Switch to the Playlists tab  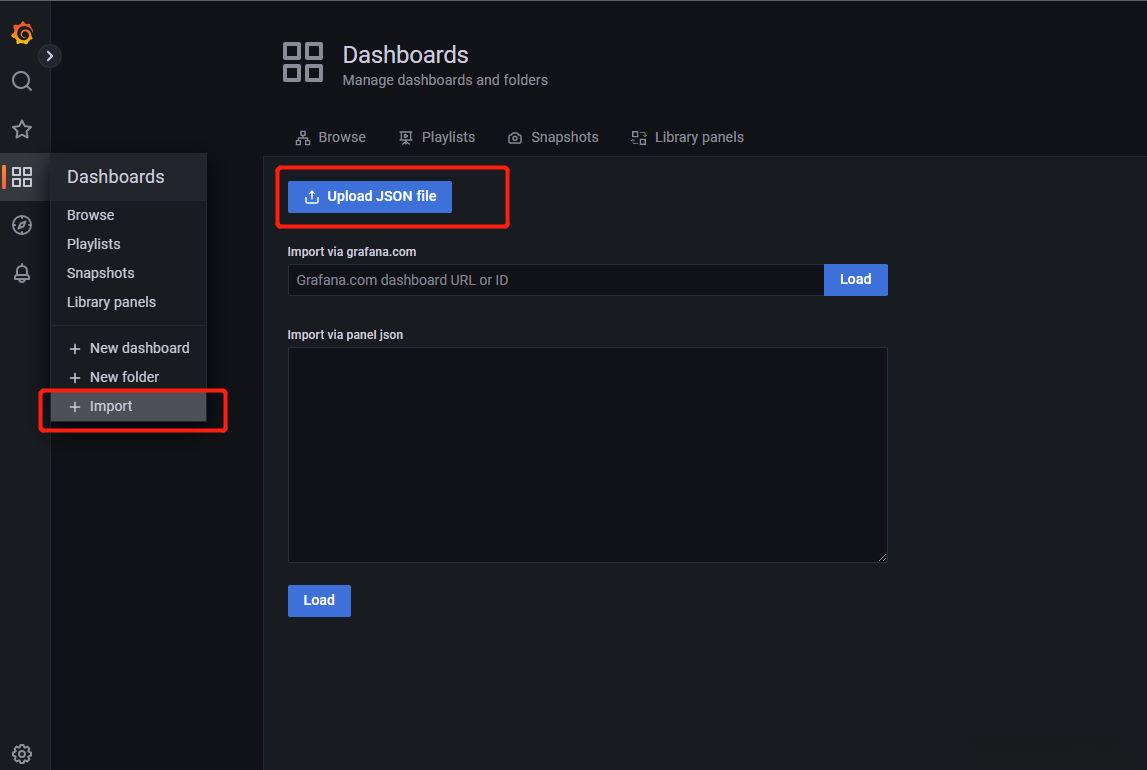pos(437,137)
